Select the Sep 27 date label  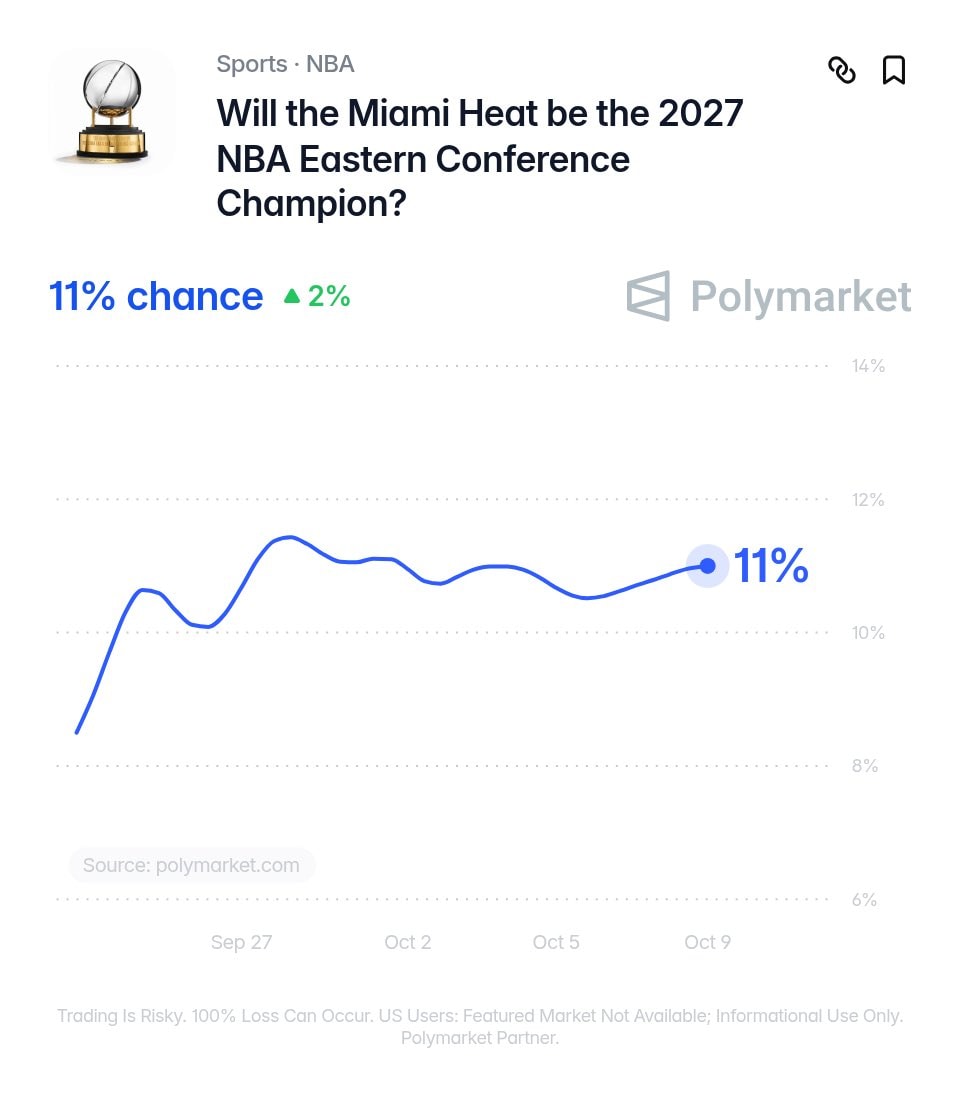(242, 942)
